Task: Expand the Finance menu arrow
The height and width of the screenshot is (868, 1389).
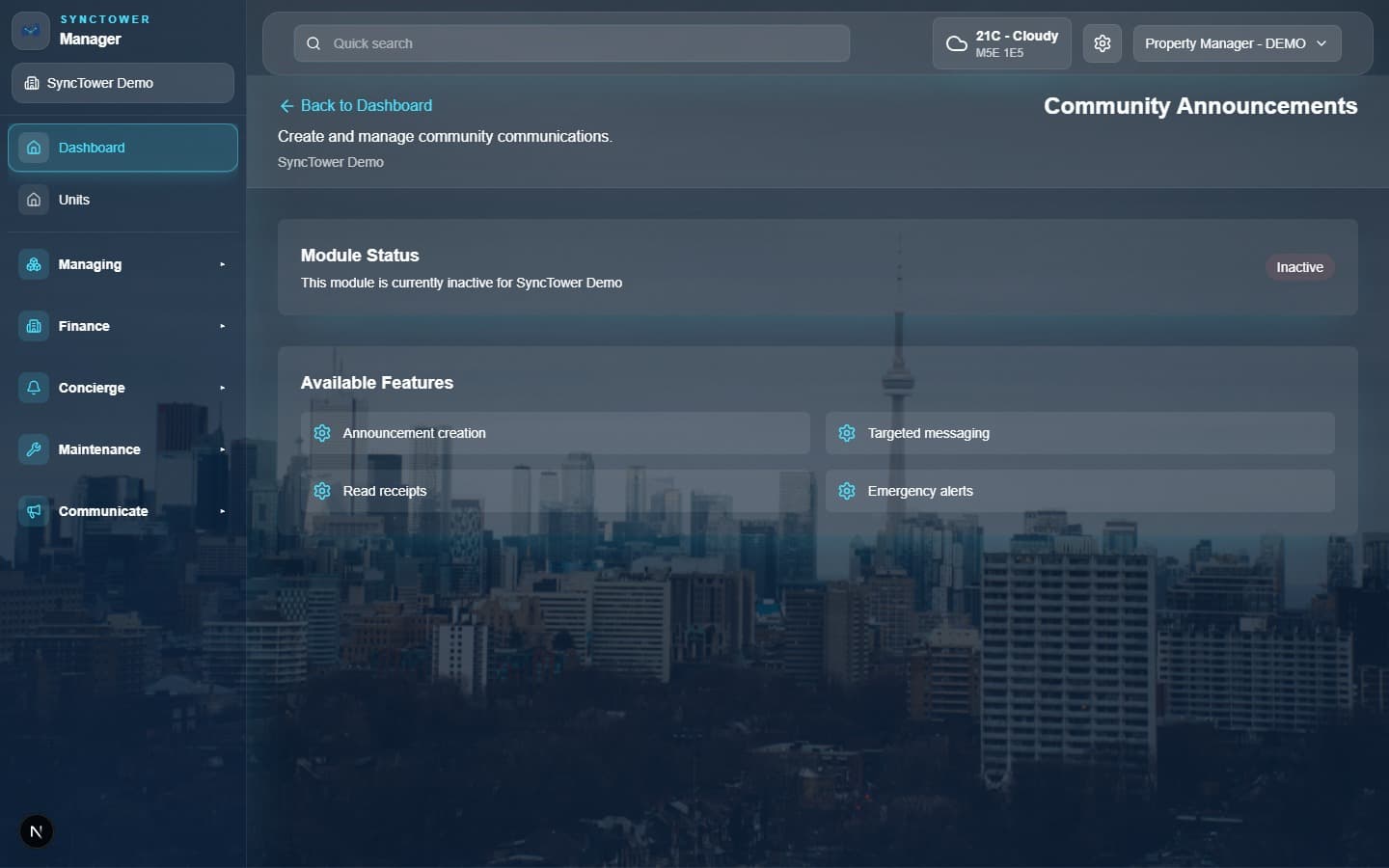Action: click(x=222, y=326)
